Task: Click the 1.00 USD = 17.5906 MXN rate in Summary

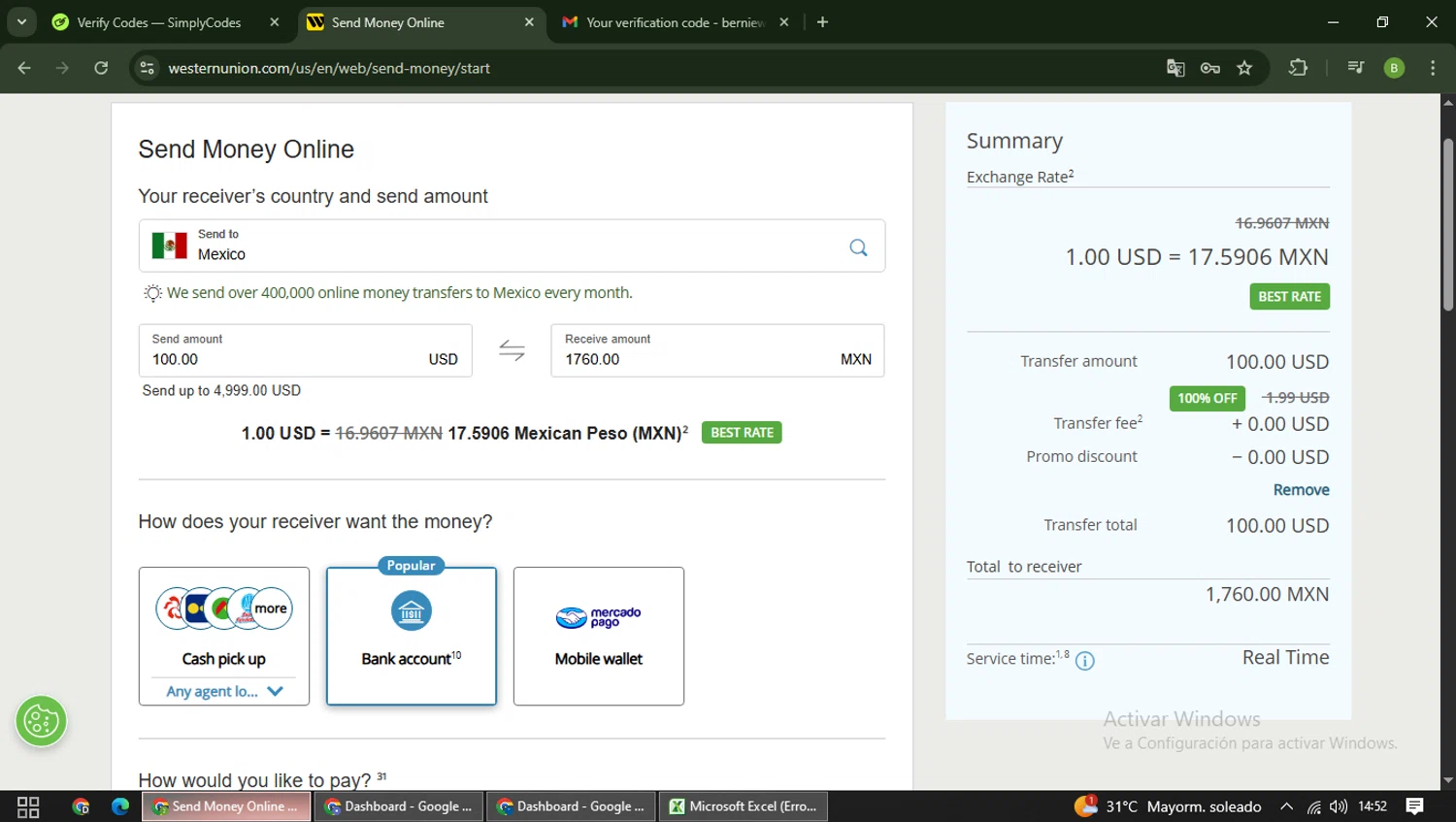Action: (x=1197, y=257)
